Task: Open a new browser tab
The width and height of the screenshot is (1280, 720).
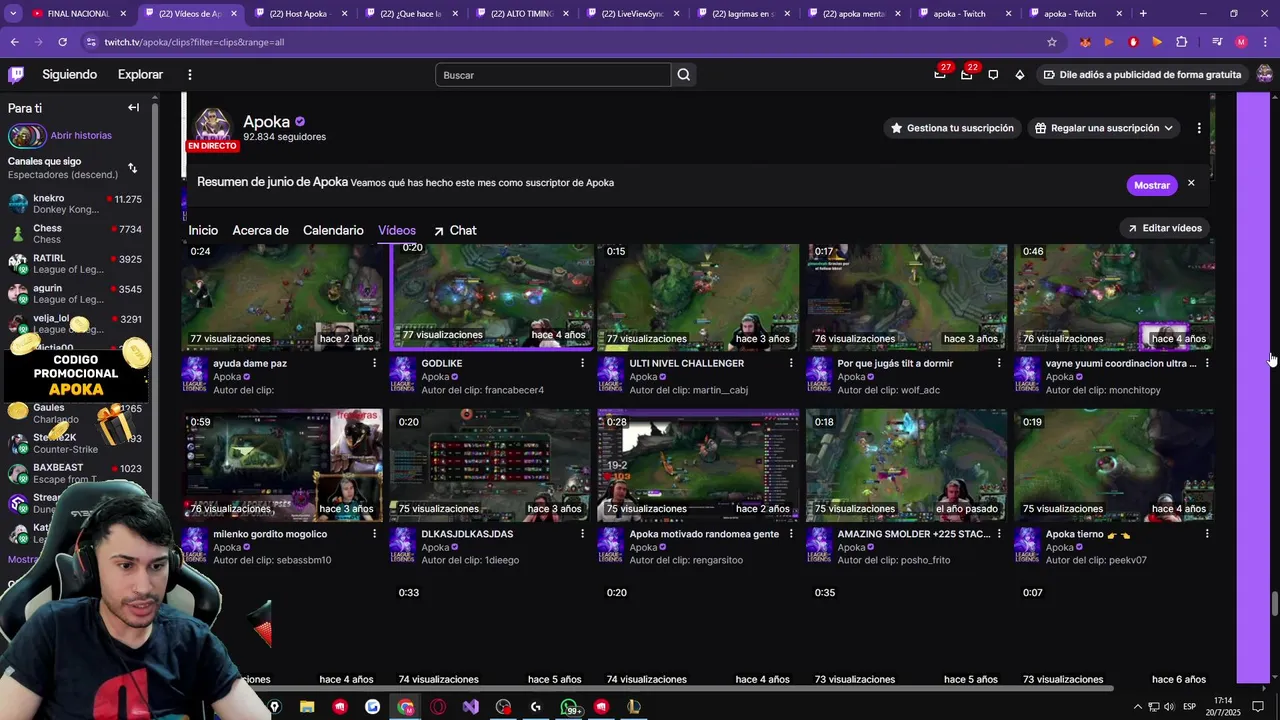Action: tap(1143, 14)
